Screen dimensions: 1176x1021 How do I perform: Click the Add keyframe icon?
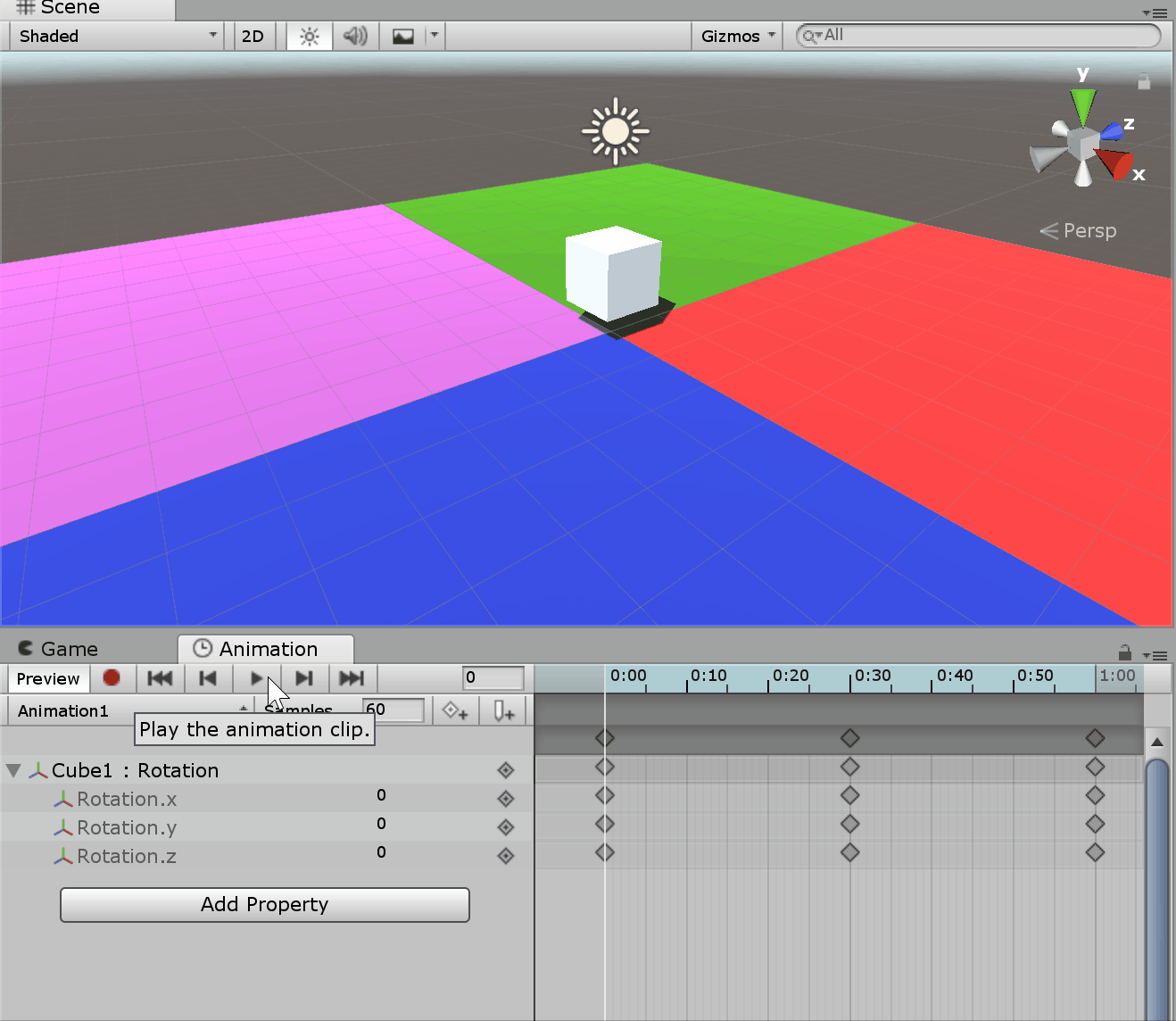tap(455, 711)
